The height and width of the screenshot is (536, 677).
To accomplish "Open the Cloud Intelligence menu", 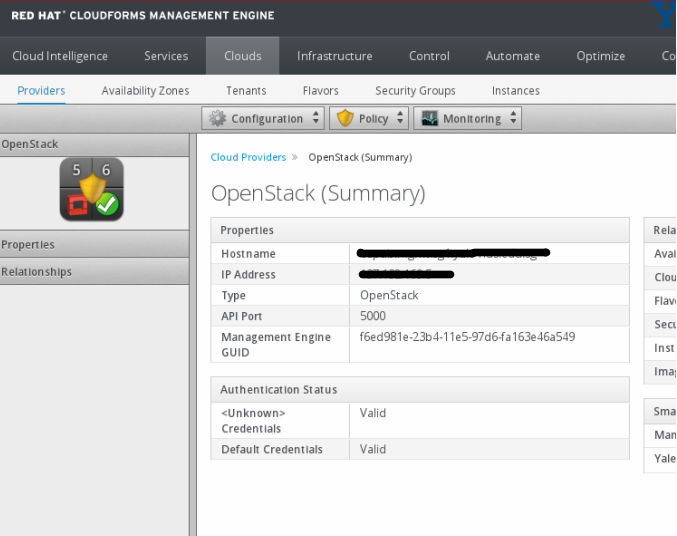I will (x=60, y=56).
